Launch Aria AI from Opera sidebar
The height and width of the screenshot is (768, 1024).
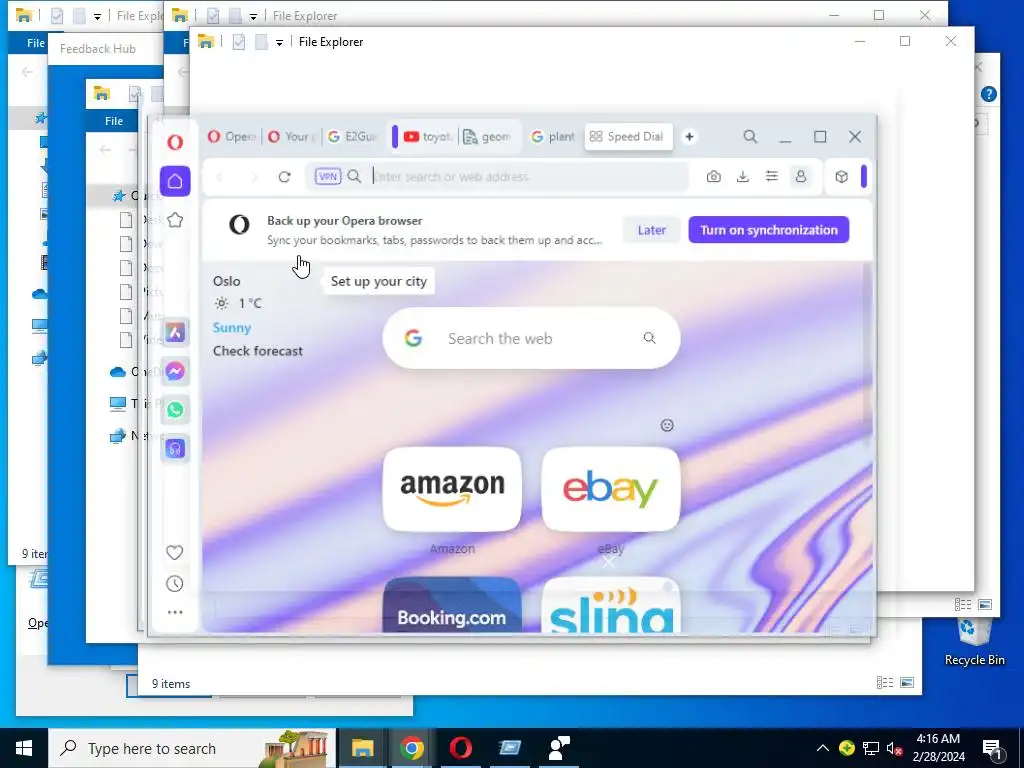(175, 332)
